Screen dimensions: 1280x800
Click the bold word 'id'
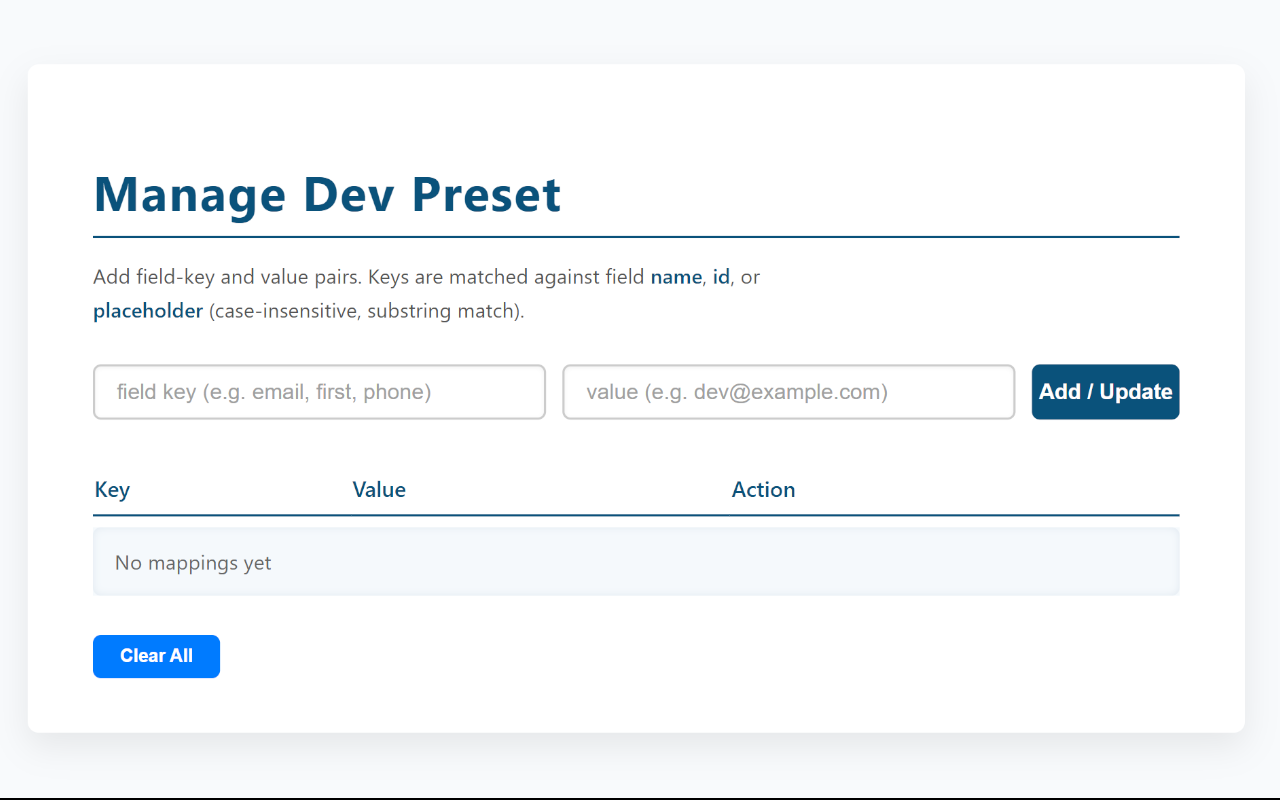pos(721,277)
